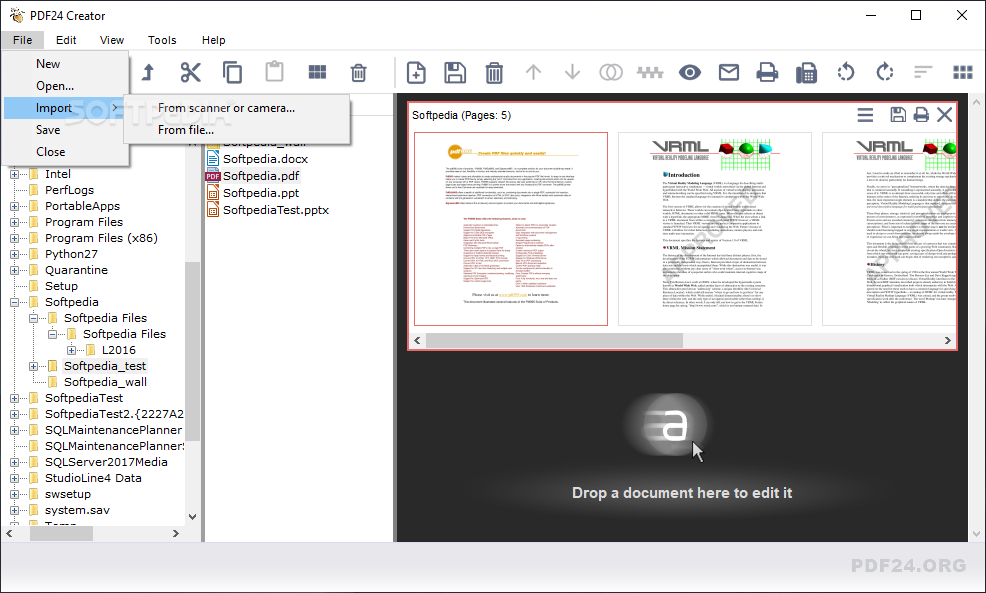
Task: Click the save floppy disk toolbar icon
Action: [455, 73]
